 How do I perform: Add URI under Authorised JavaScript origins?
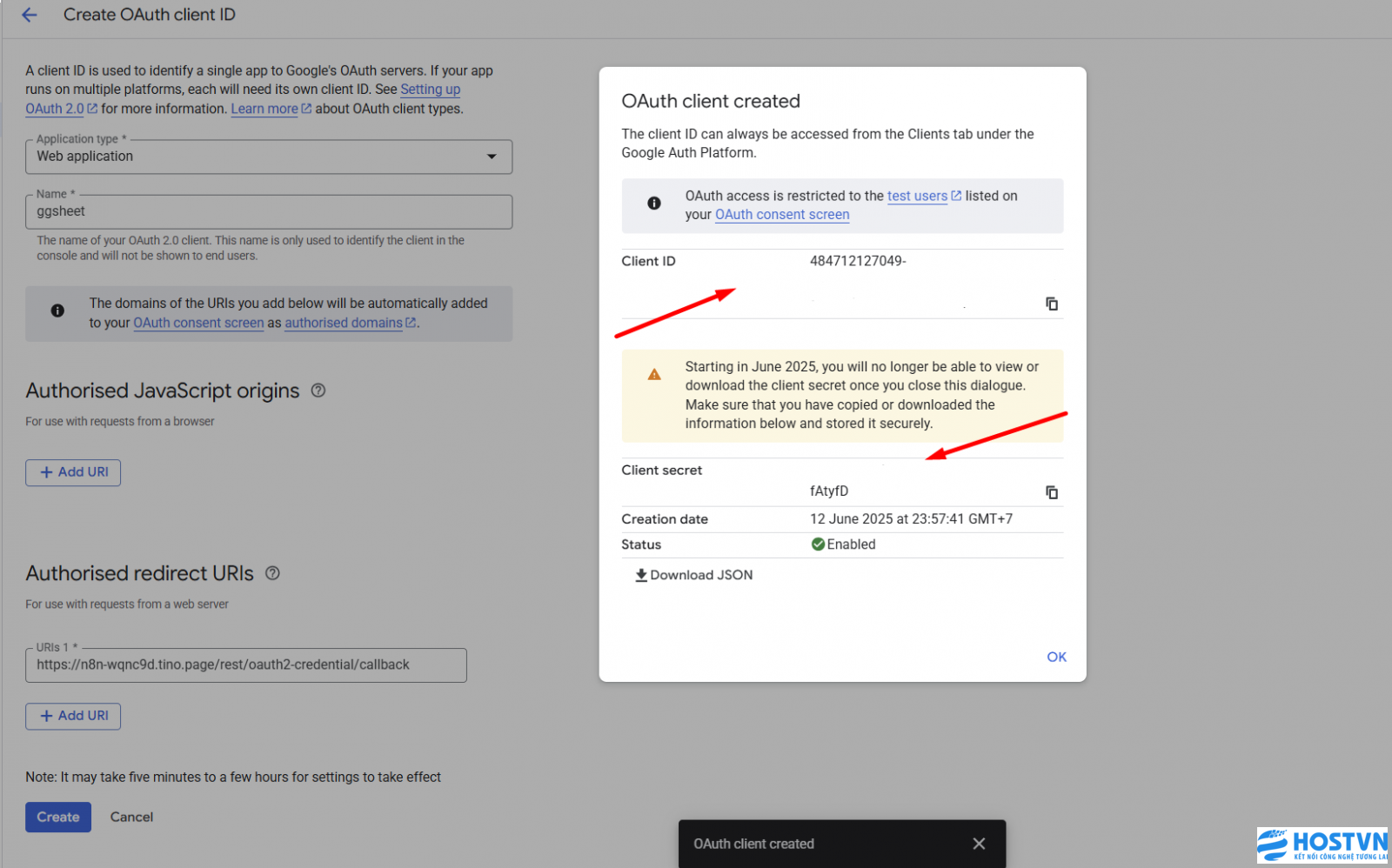(x=73, y=472)
